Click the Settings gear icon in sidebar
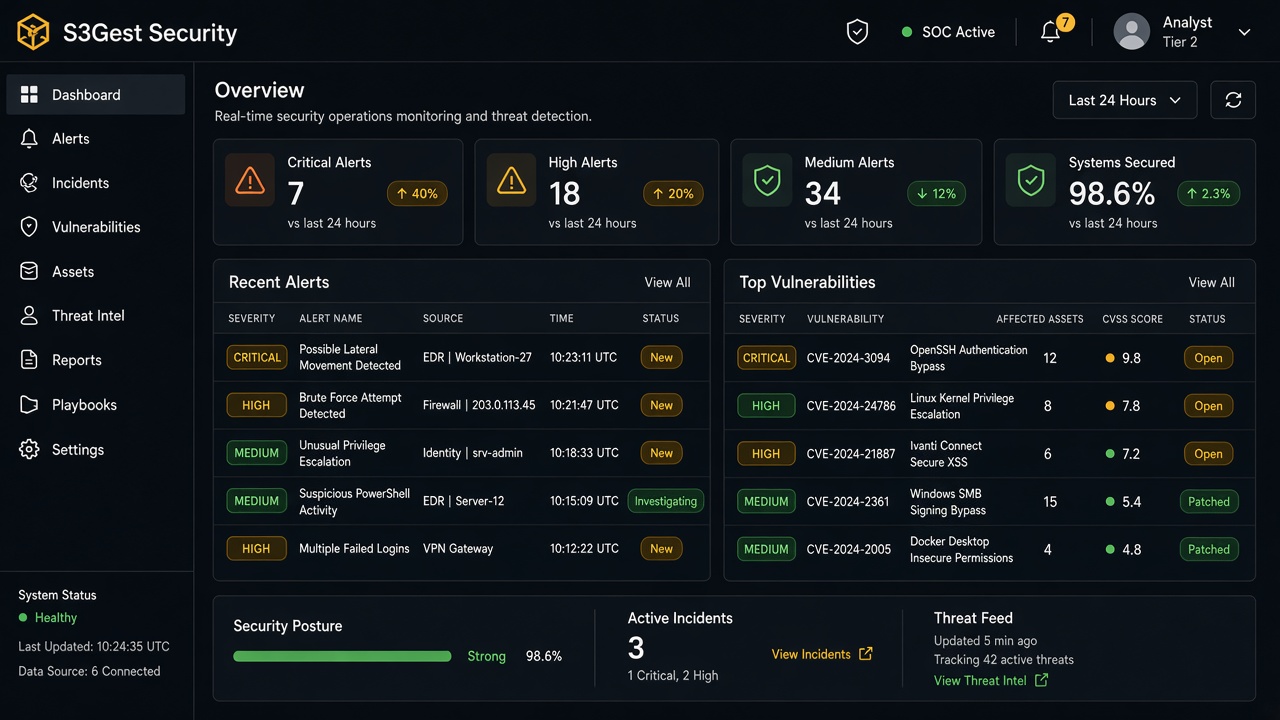This screenshot has width=1280, height=720. tap(29, 450)
